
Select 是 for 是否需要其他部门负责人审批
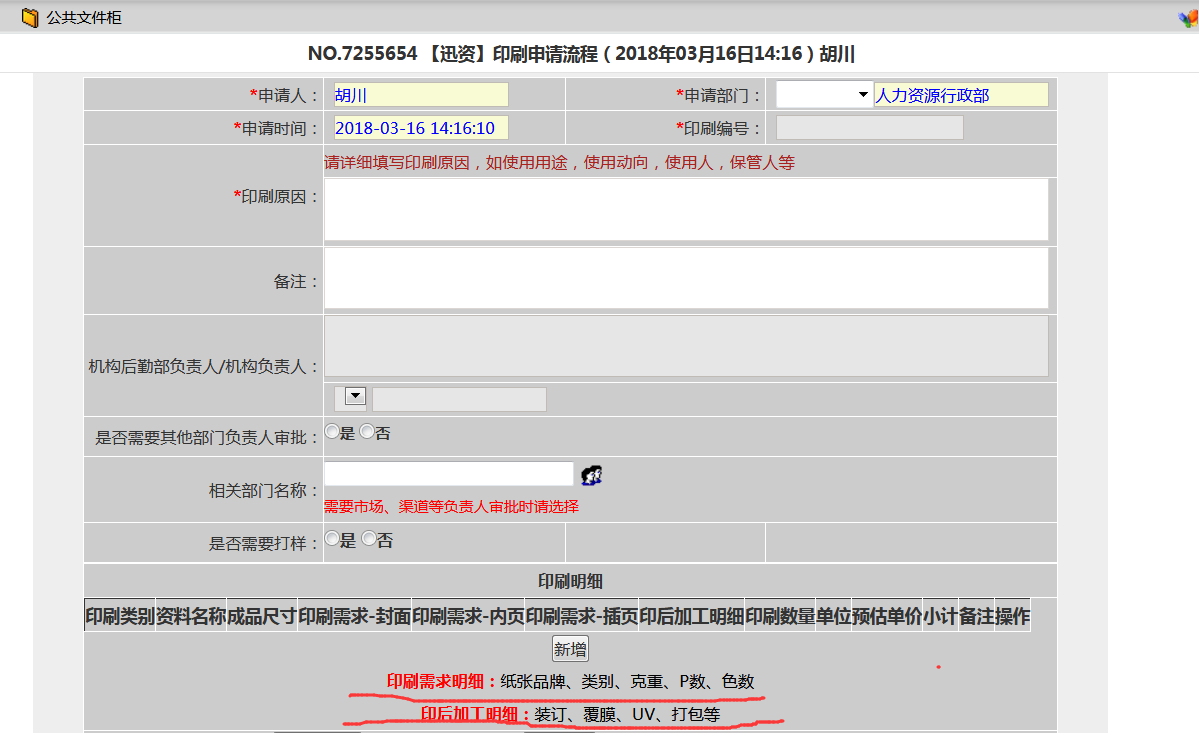pos(331,430)
